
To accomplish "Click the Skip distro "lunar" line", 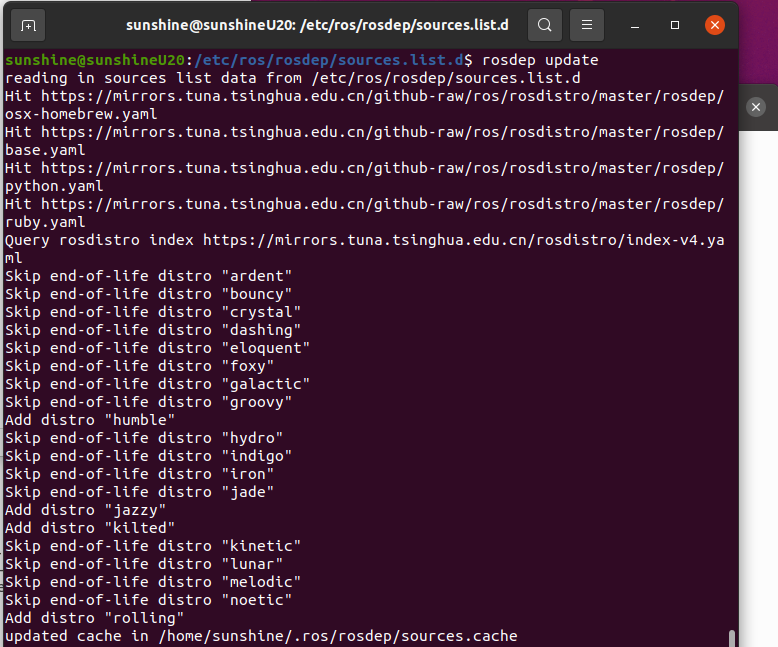I will [144, 564].
